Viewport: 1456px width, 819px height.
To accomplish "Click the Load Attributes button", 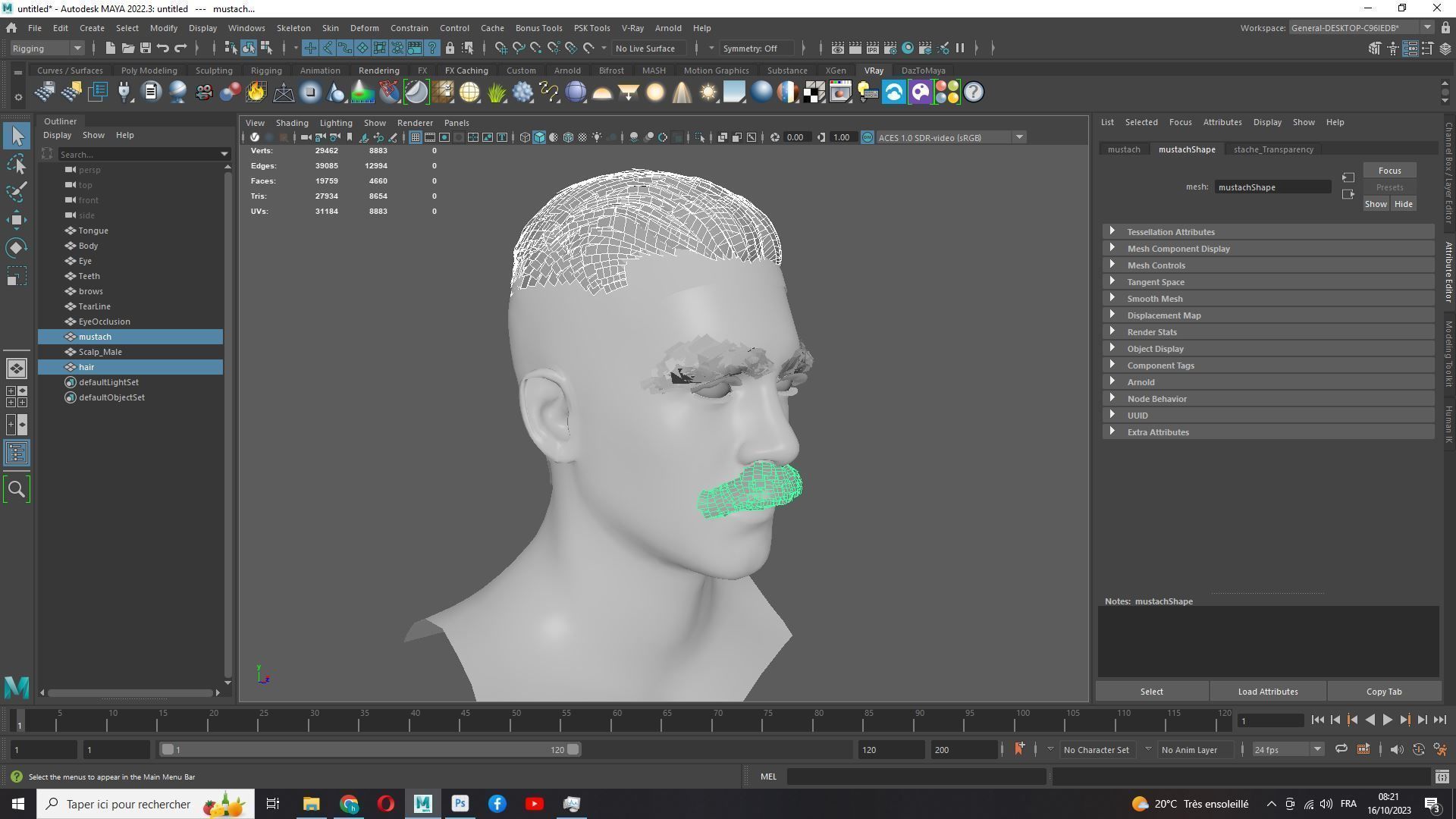I will 1268,692.
